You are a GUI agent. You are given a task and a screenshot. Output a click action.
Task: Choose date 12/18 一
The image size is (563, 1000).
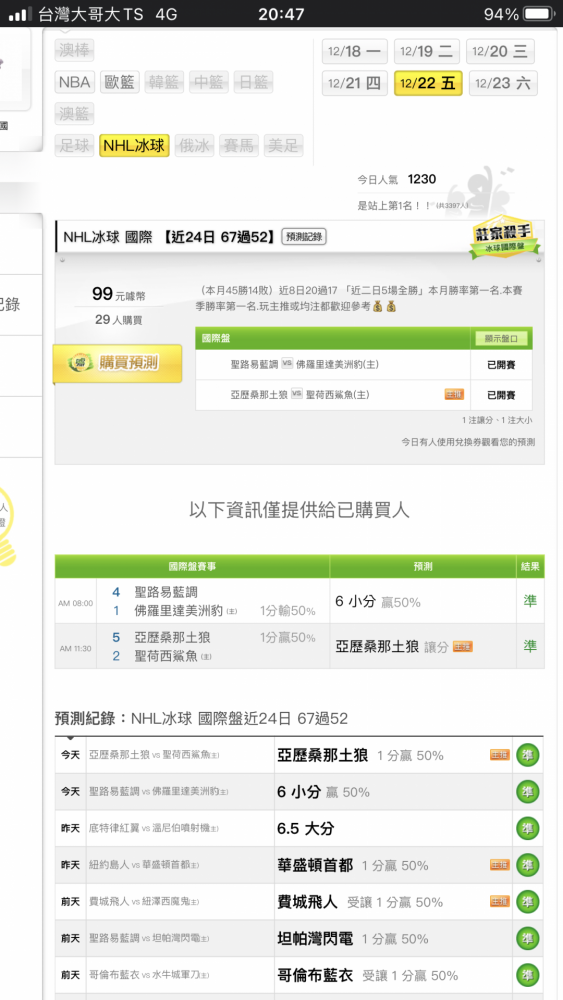pos(355,52)
